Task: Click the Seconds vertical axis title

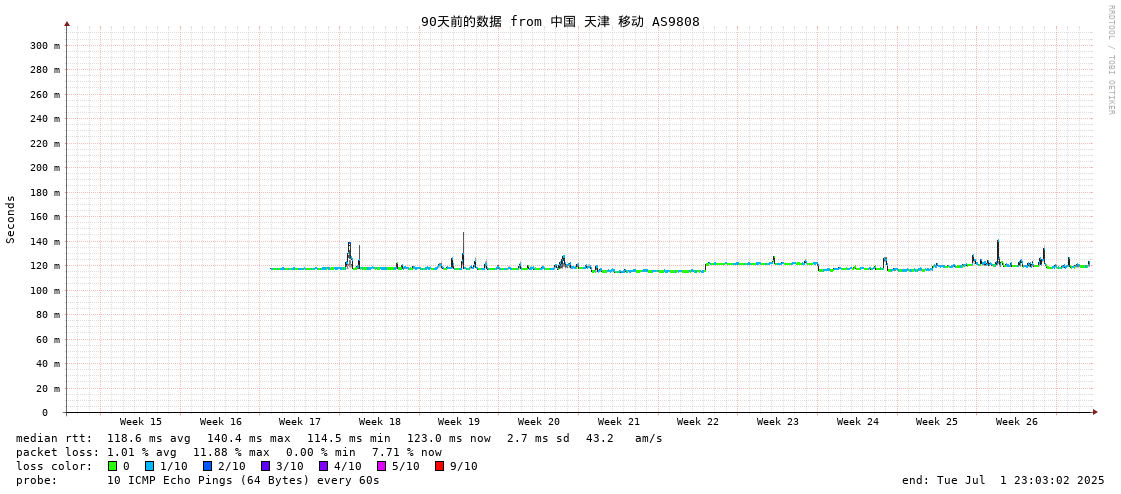Action: [x=11, y=219]
